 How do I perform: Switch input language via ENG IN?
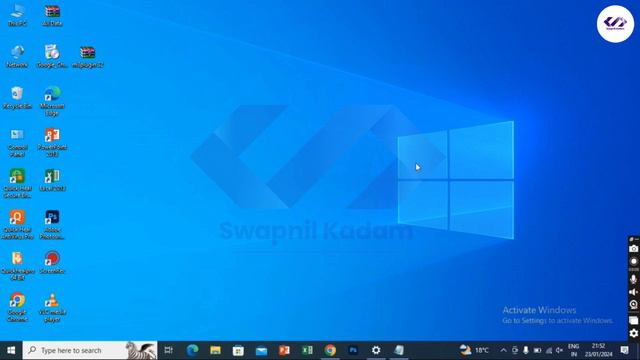click(x=573, y=350)
